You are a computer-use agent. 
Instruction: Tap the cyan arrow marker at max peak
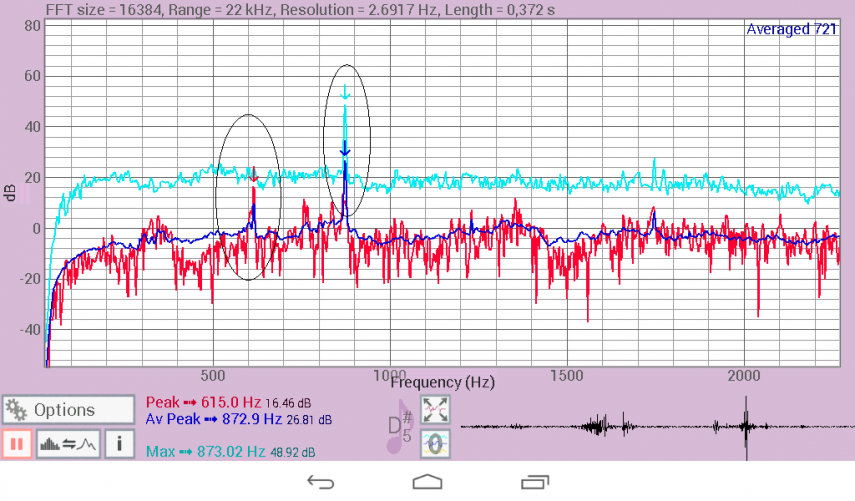tap(345, 94)
